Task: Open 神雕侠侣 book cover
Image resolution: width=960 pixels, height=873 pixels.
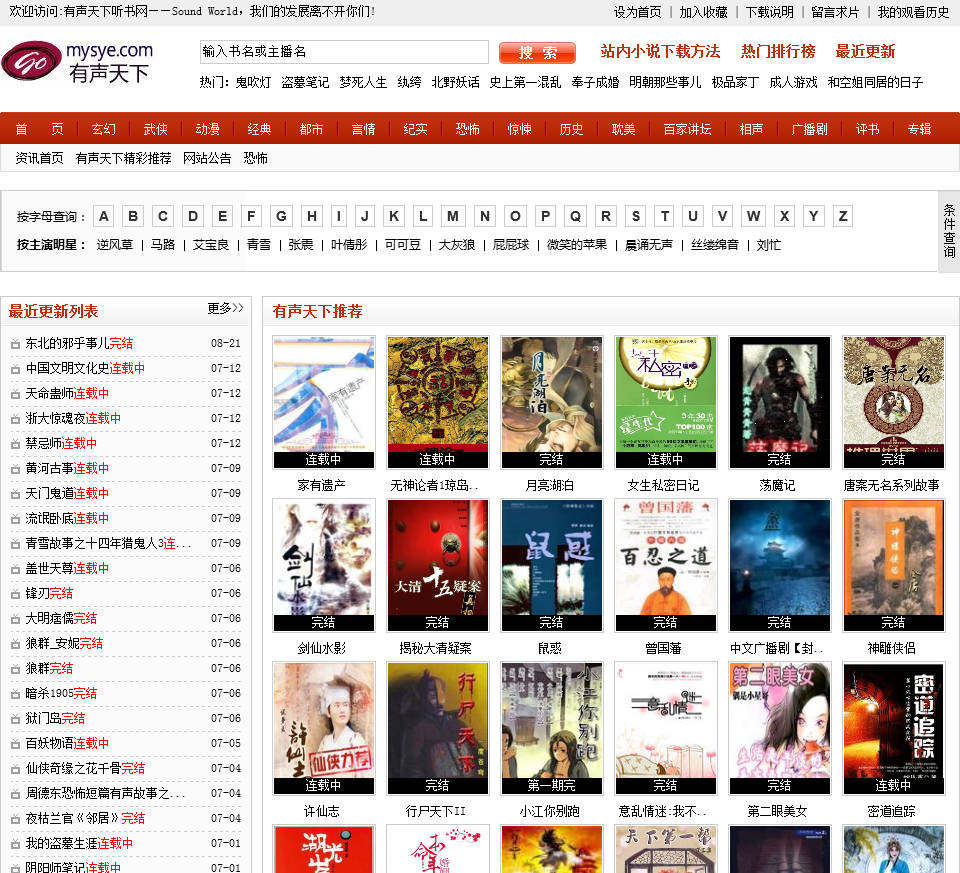Action: [893, 565]
